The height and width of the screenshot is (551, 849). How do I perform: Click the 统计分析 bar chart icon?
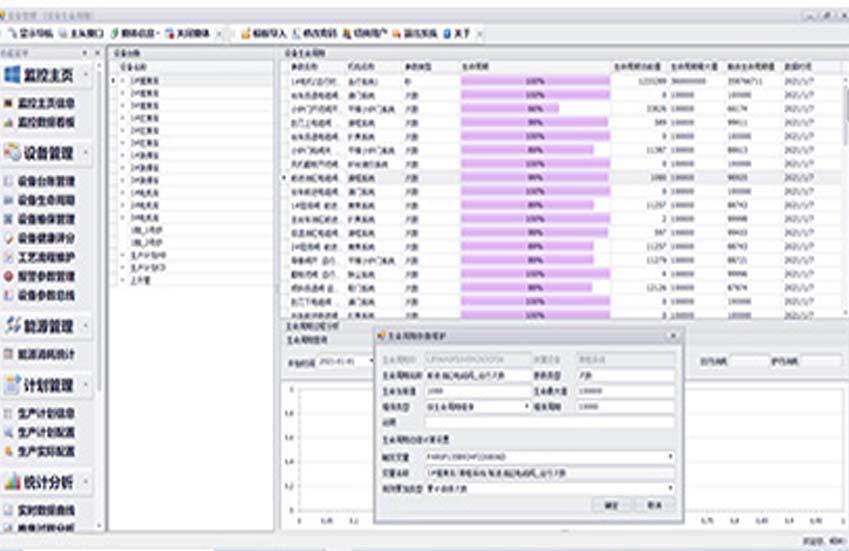tap(13, 482)
